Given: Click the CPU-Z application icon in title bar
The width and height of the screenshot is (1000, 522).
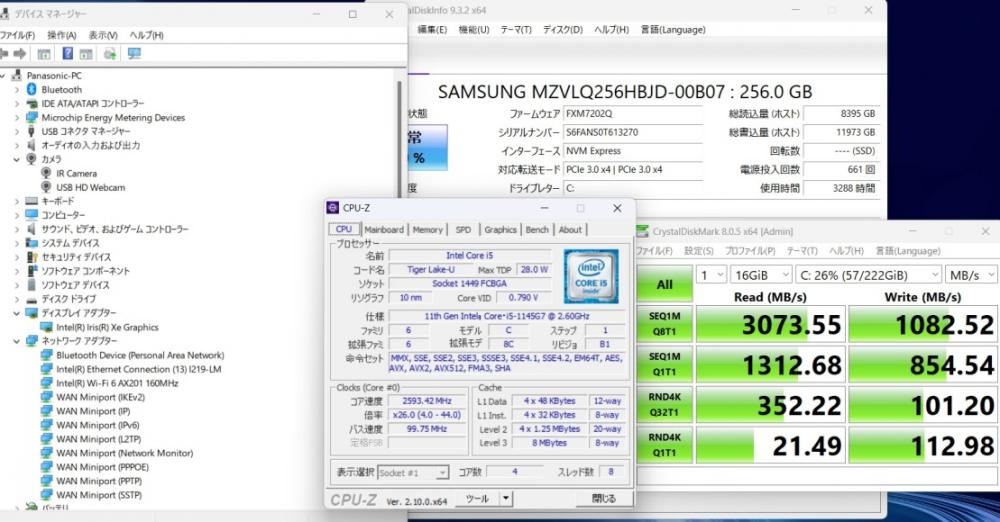Looking at the screenshot, I should click(x=332, y=208).
